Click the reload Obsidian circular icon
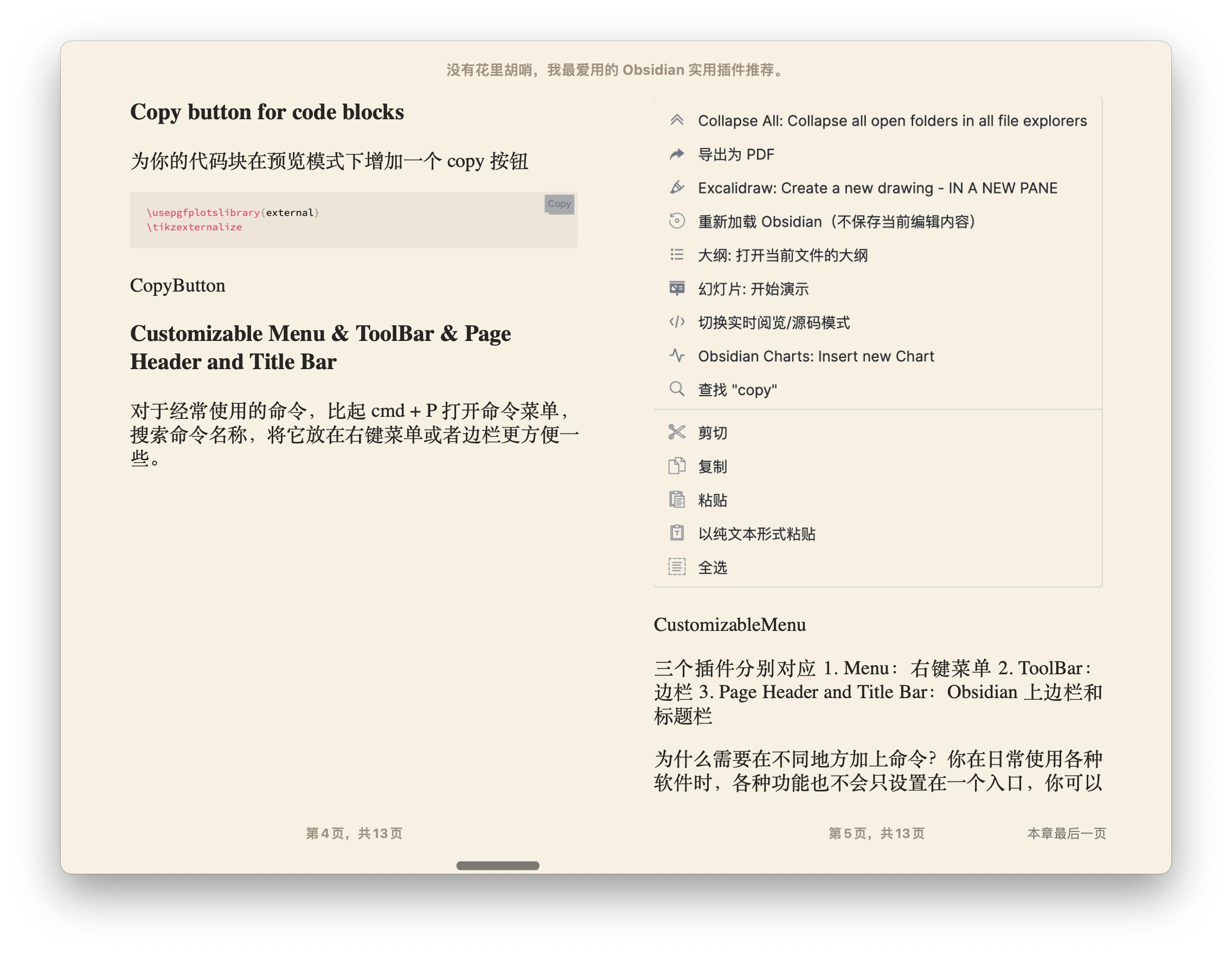The width and height of the screenshot is (1232, 954). coord(677,221)
